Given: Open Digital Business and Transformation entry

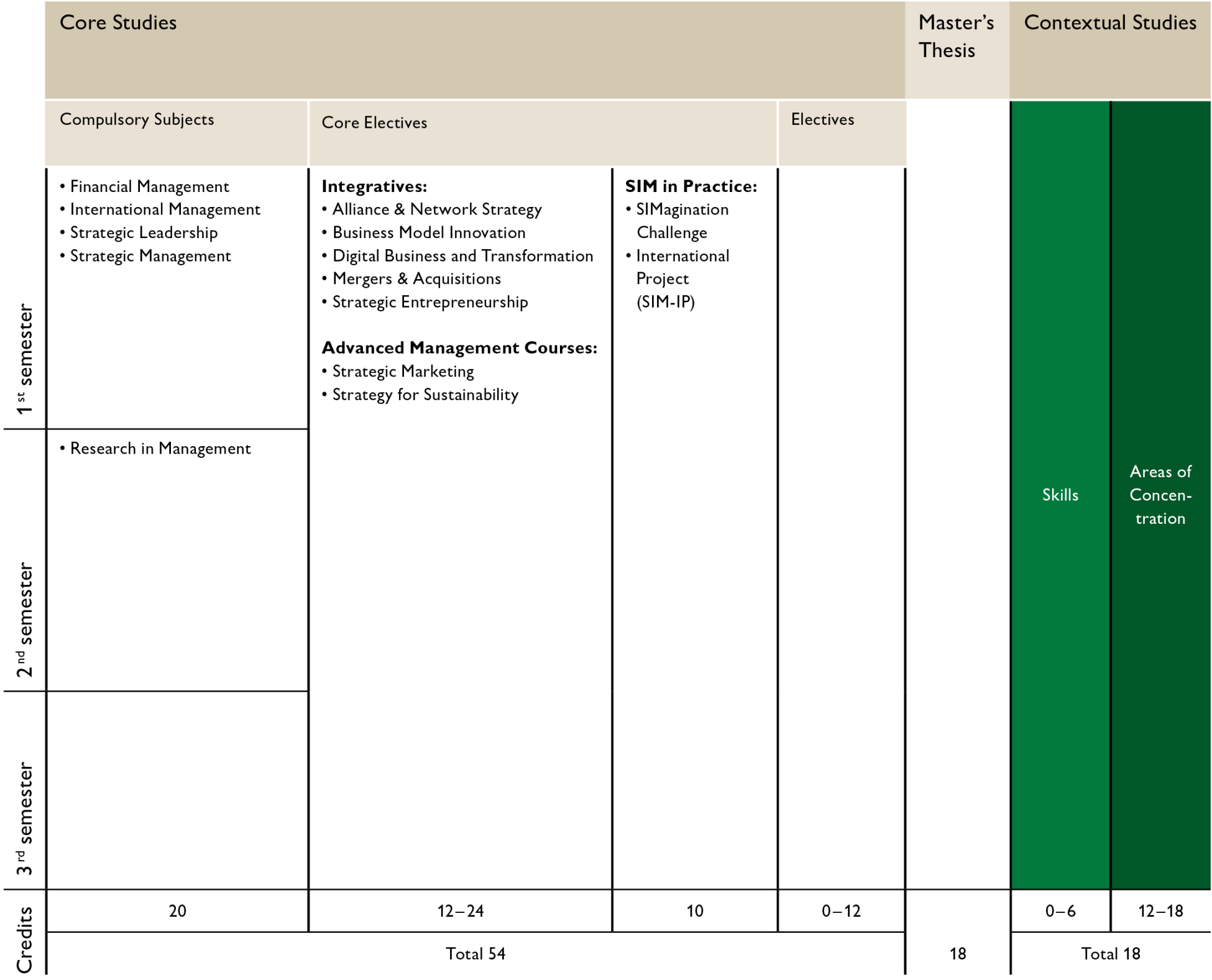Looking at the screenshot, I should [462, 256].
